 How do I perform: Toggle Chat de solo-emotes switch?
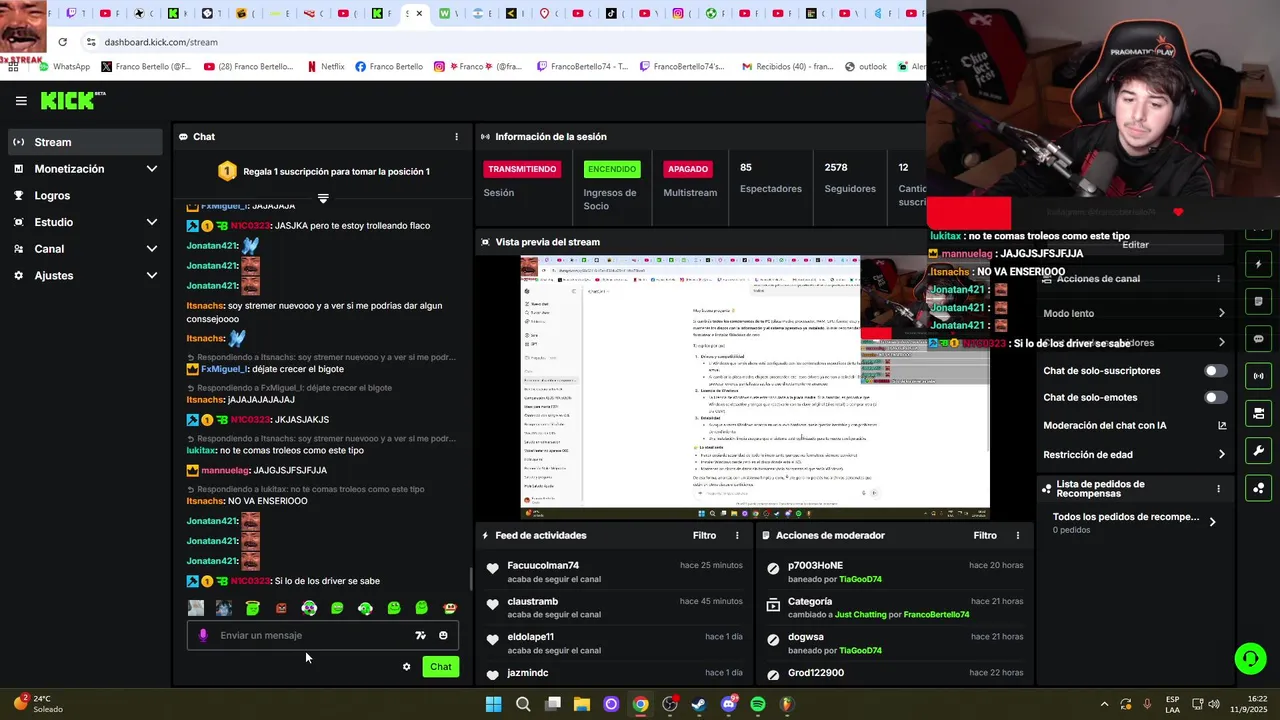(x=1215, y=398)
